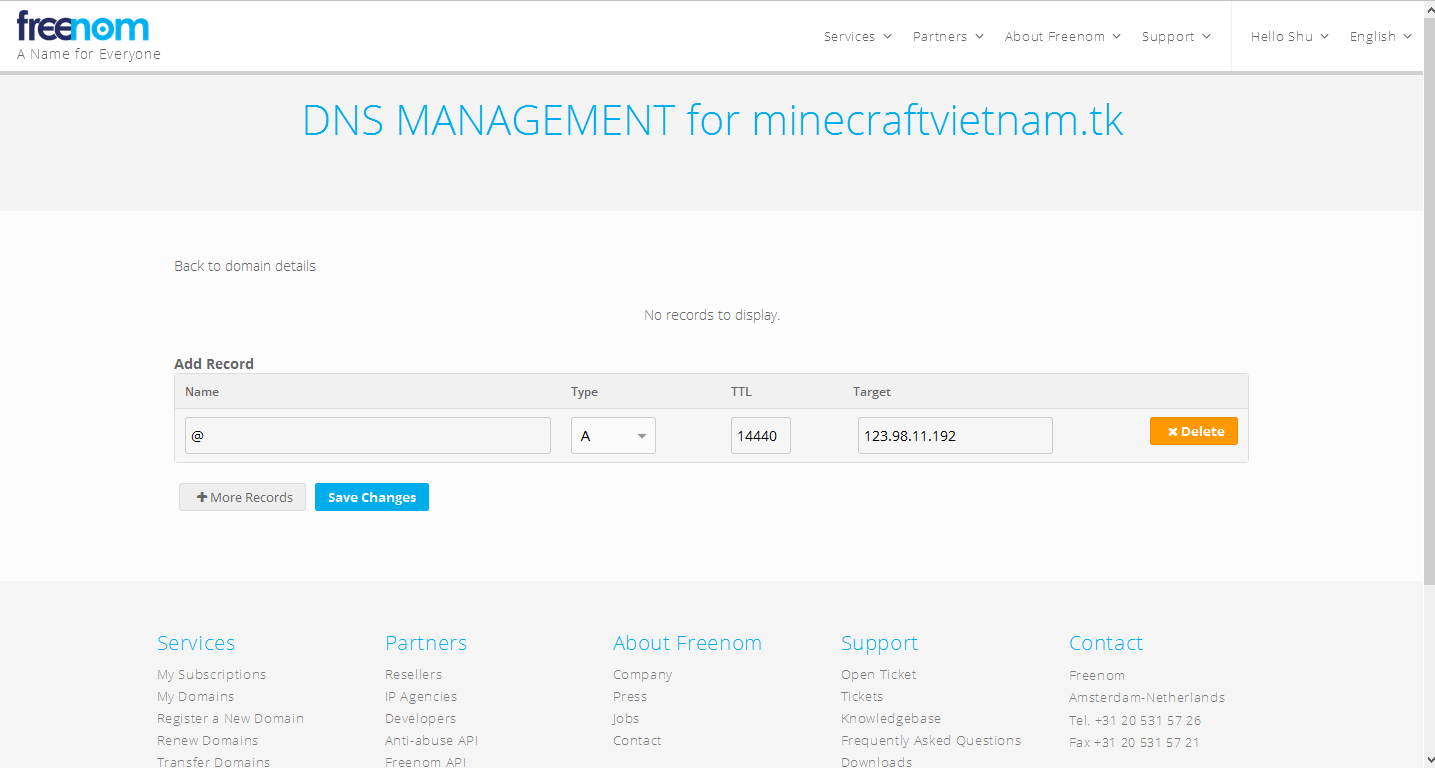The width and height of the screenshot is (1435, 768).
Task: Click the Support footer heading
Action: pos(879,643)
